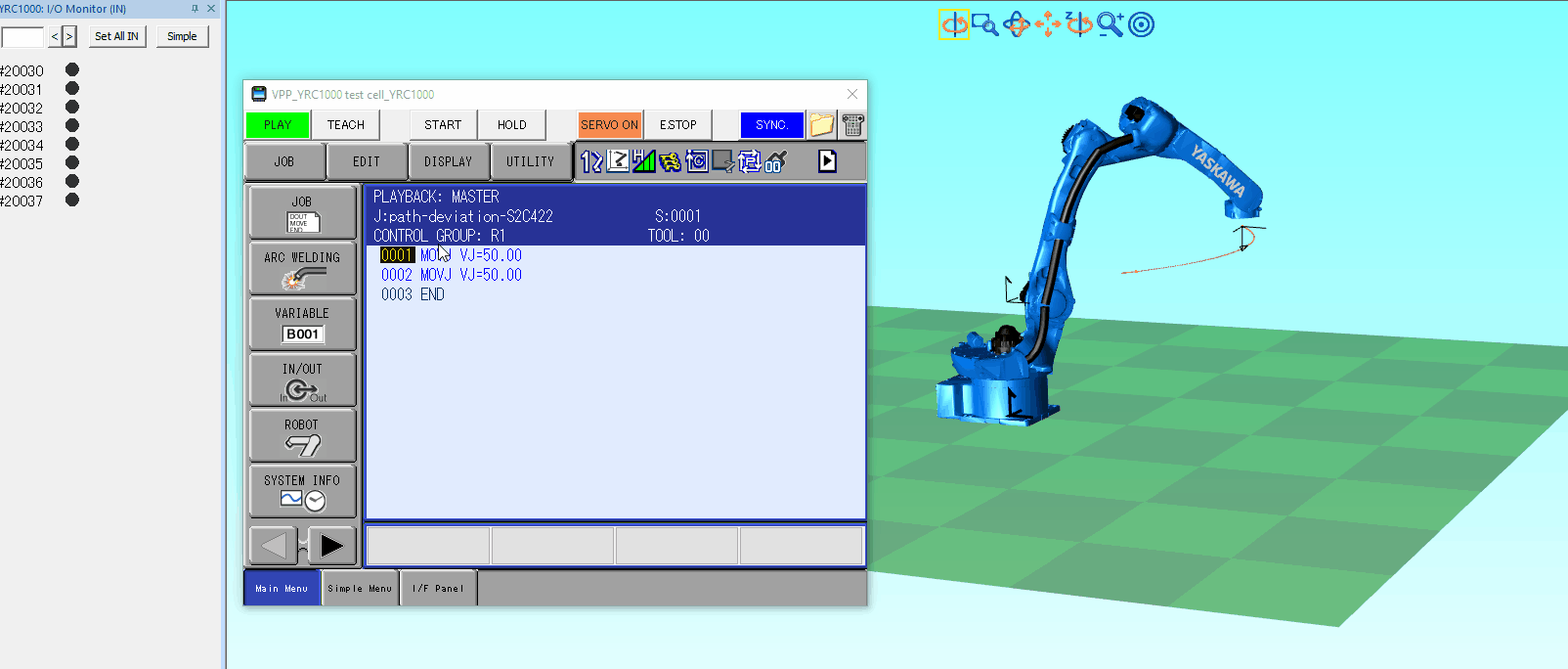Image resolution: width=1568 pixels, height=669 pixels.
Task: Click the E.STOP button
Action: 678,125
